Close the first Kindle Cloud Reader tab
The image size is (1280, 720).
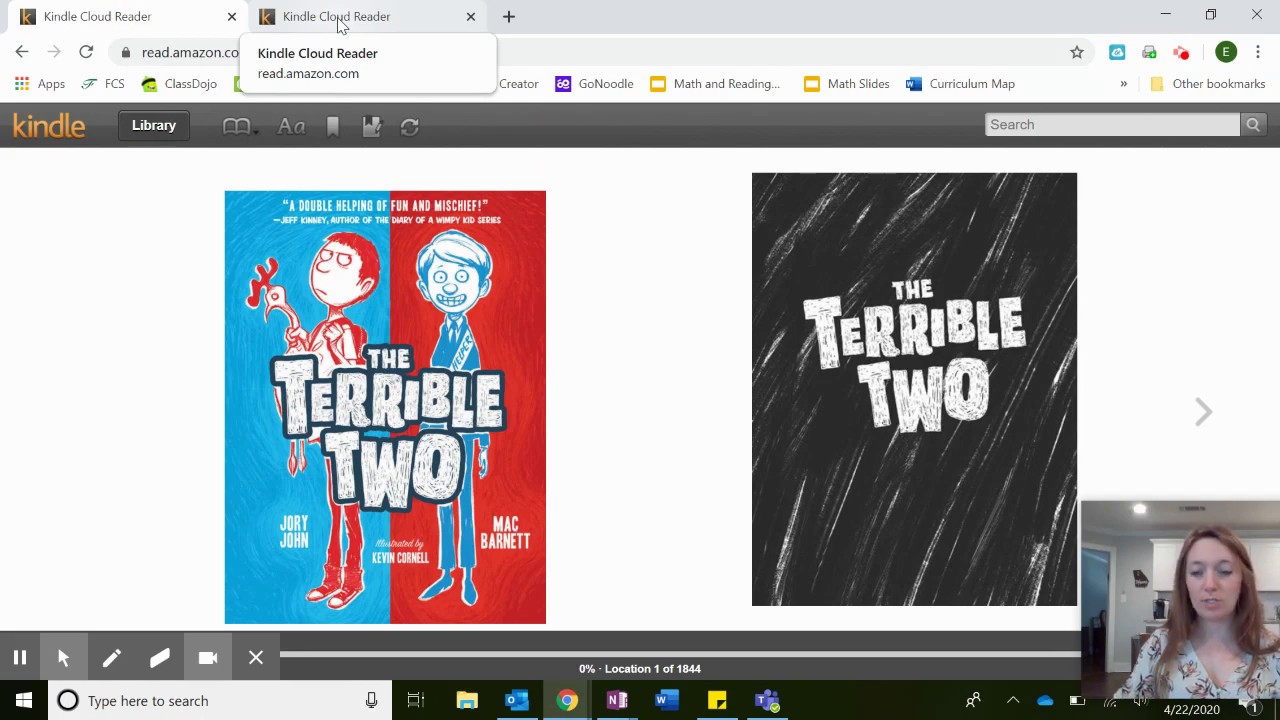click(x=232, y=16)
